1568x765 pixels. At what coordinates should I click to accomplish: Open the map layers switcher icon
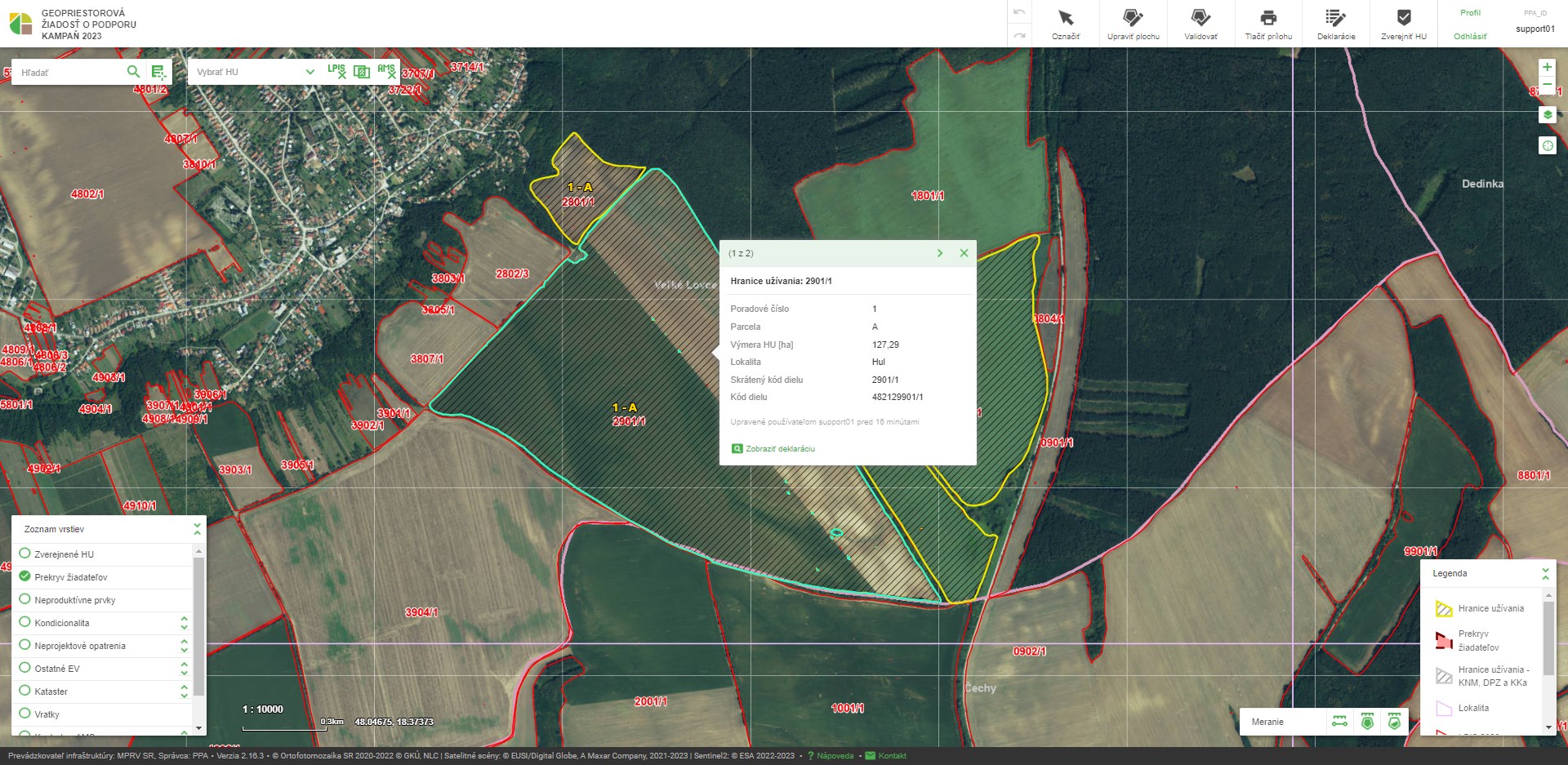point(1547,115)
